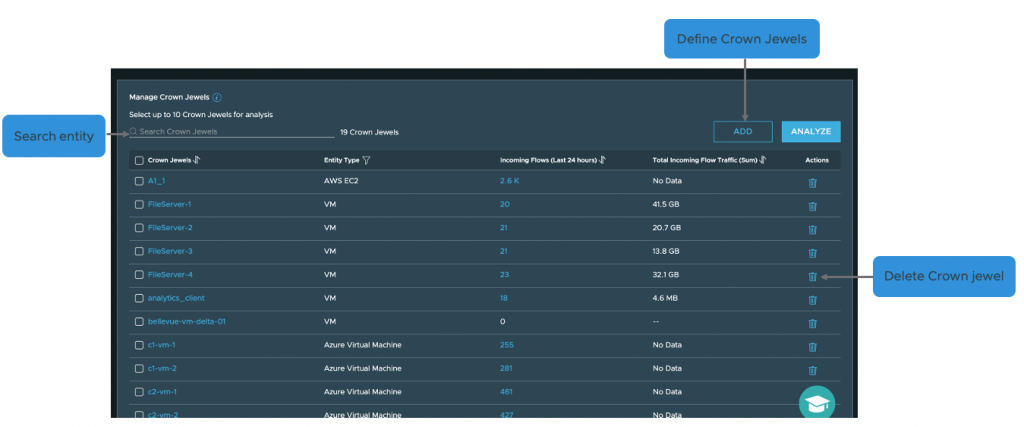Viewport: 1024px width, 427px height.
Task: Tick the checkbox for FileServer-2
Action: click(139, 228)
